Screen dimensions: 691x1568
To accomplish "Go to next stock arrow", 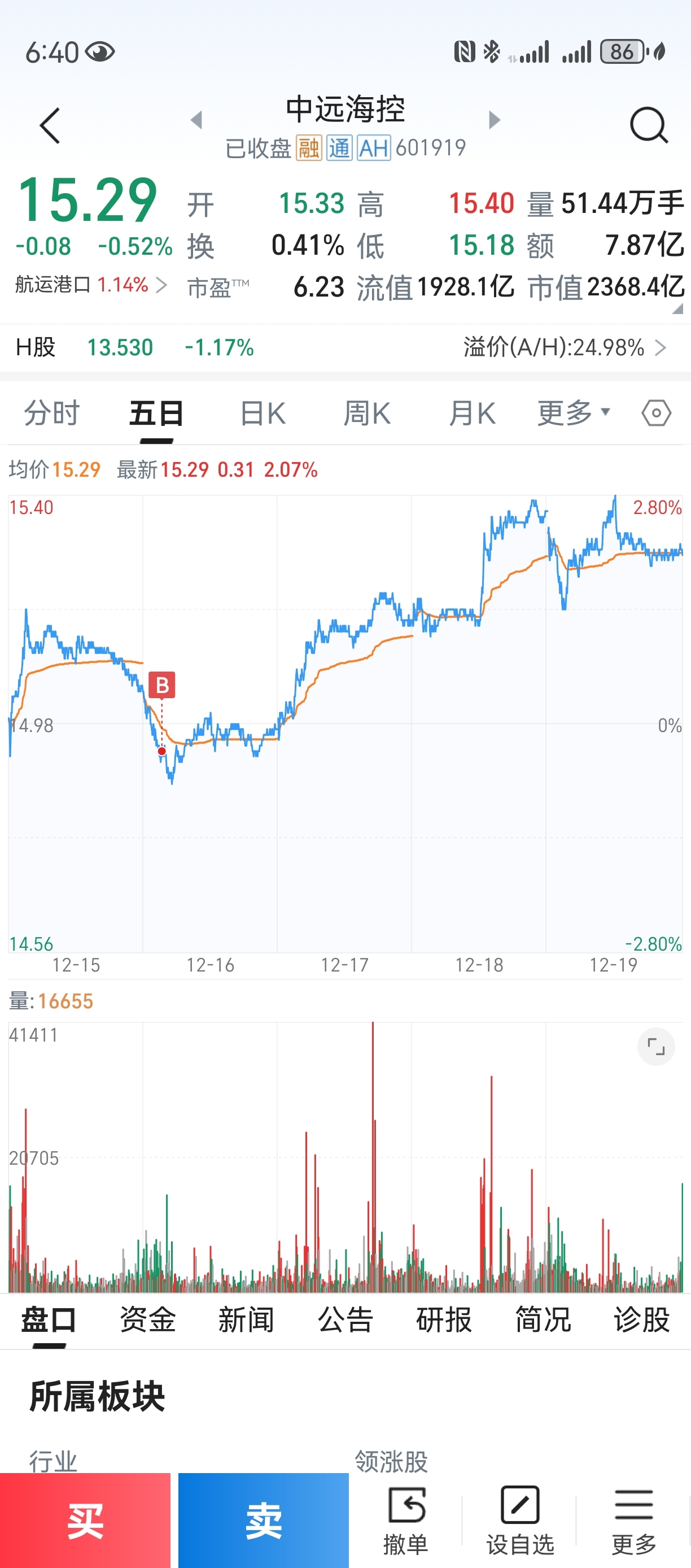I will (495, 120).
